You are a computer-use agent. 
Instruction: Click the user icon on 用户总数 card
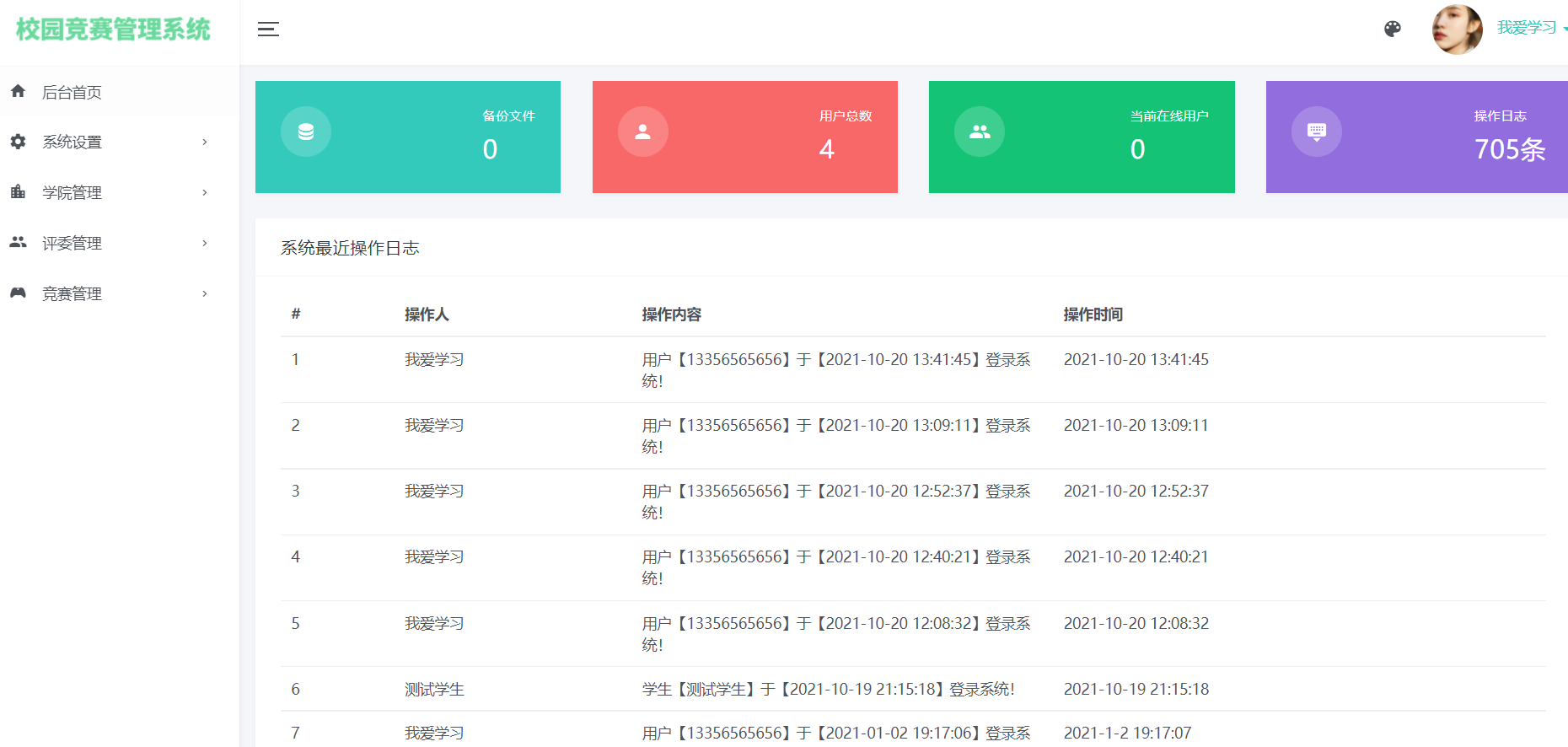tap(643, 132)
